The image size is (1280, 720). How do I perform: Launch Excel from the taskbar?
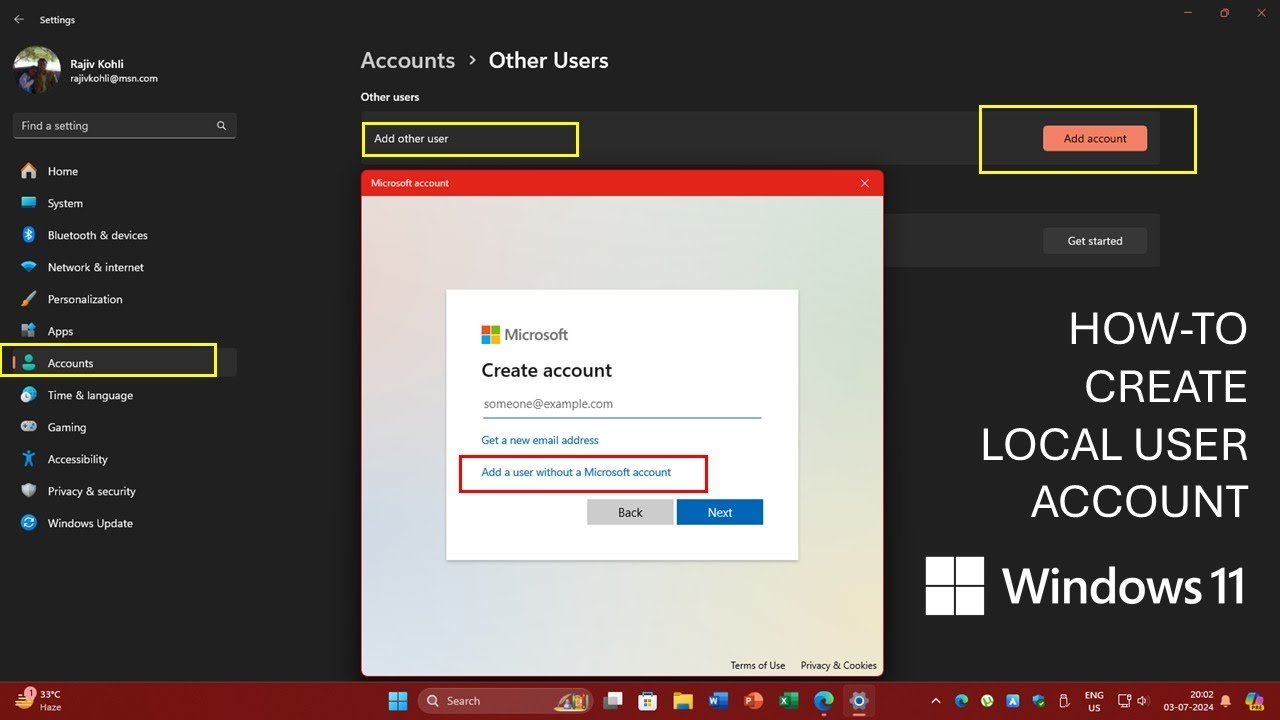[x=788, y=700]
